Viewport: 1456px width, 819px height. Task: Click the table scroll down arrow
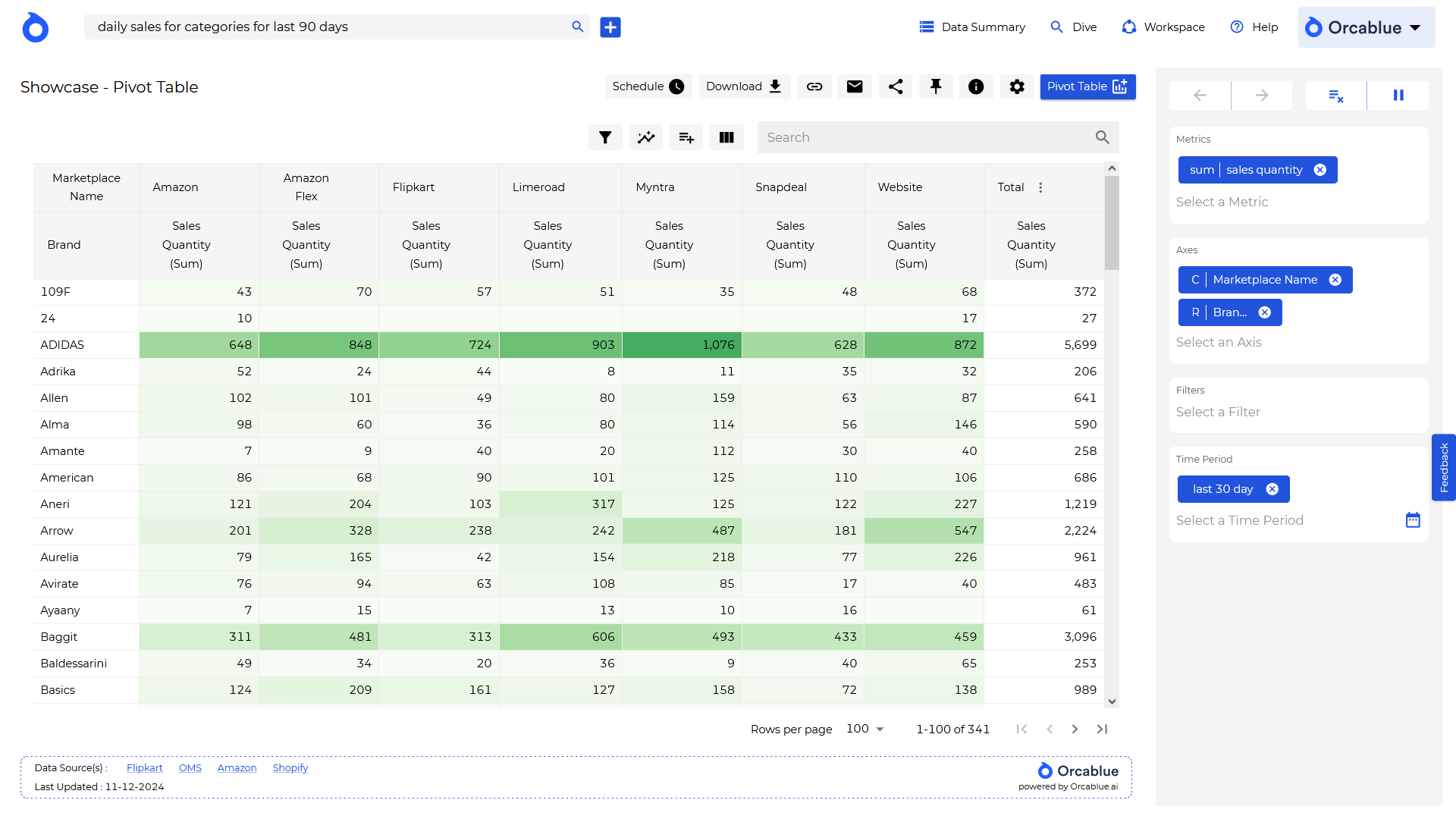coord(1112,701)
